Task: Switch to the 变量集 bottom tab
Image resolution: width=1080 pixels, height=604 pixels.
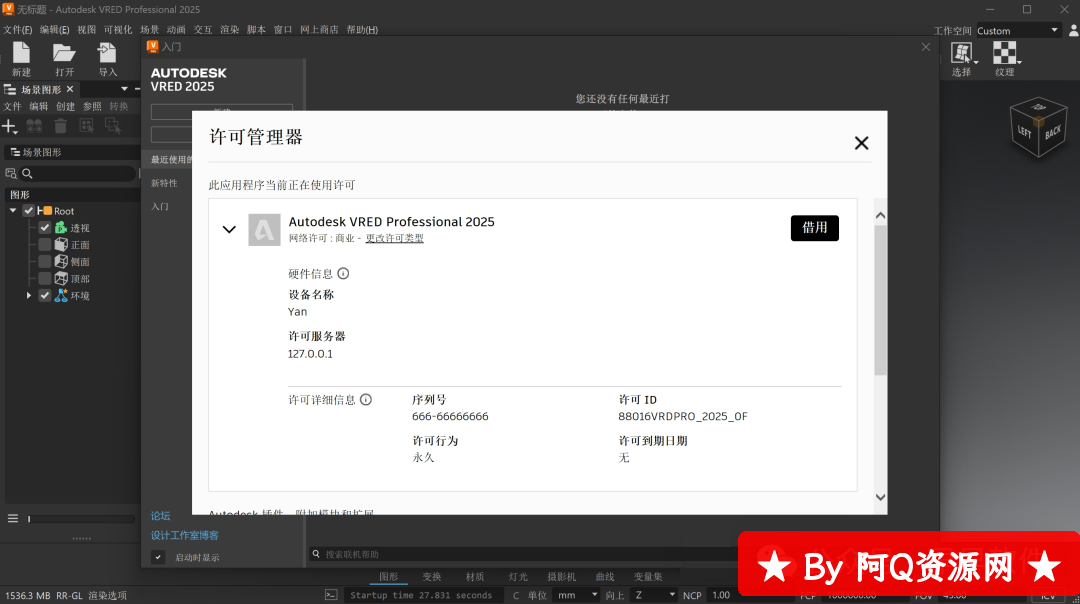Action: point(648,577)
